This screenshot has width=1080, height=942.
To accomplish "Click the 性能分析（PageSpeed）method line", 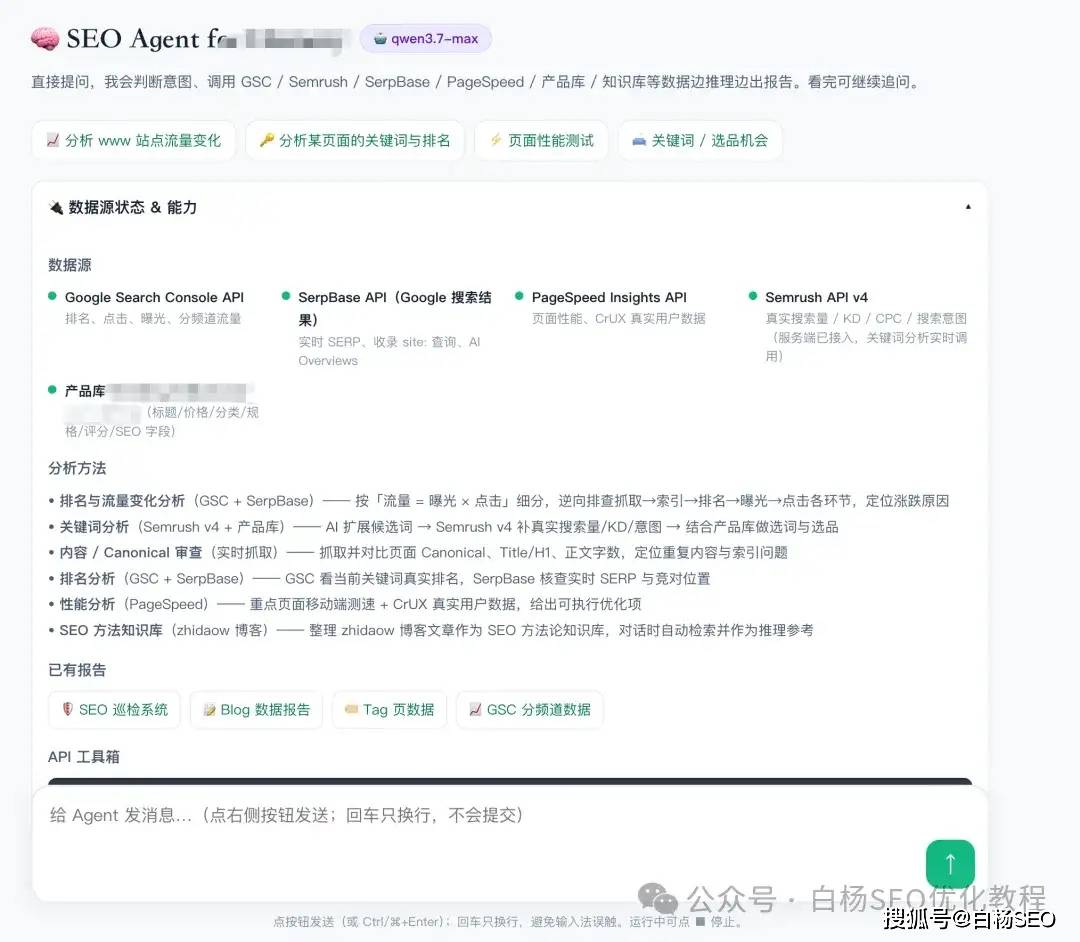I will pos(345,605).
